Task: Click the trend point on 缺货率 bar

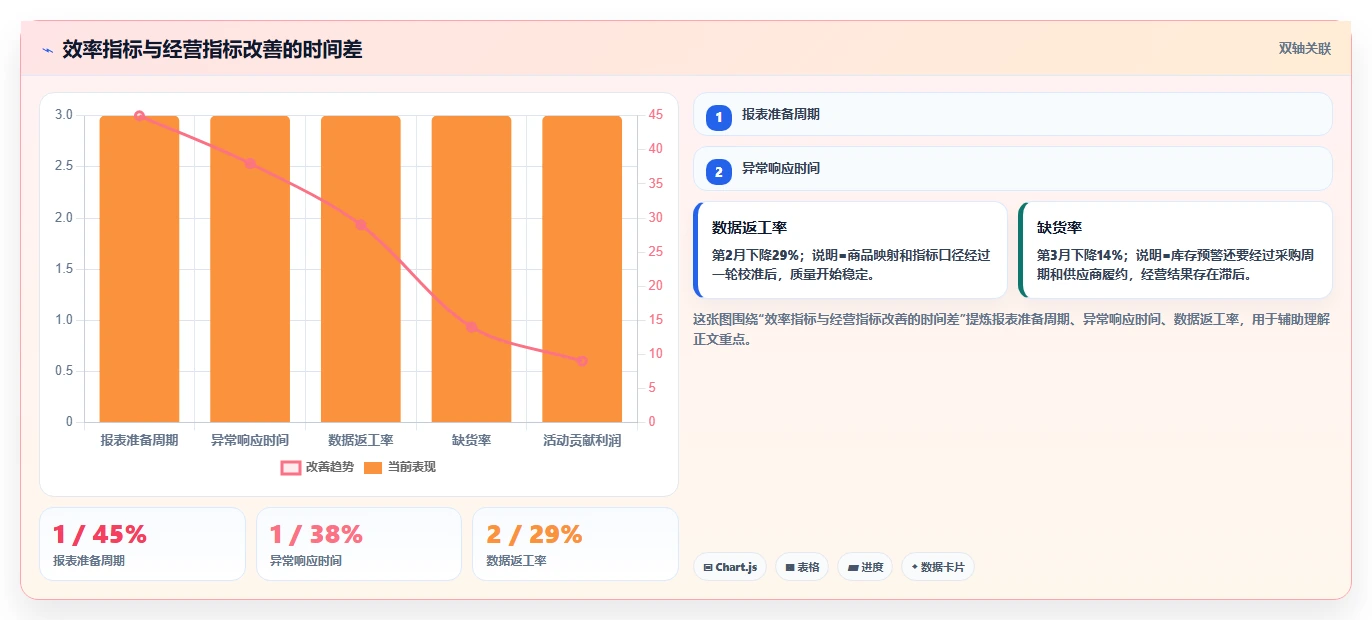Action: (471, 327)
